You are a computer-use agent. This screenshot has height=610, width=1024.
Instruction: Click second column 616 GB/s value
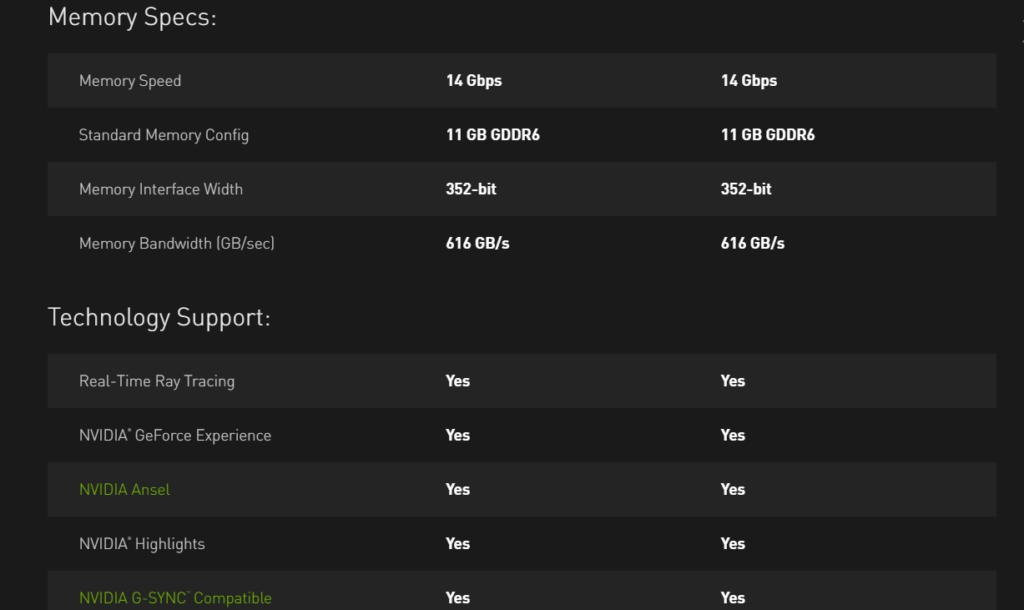coord(752,243)
